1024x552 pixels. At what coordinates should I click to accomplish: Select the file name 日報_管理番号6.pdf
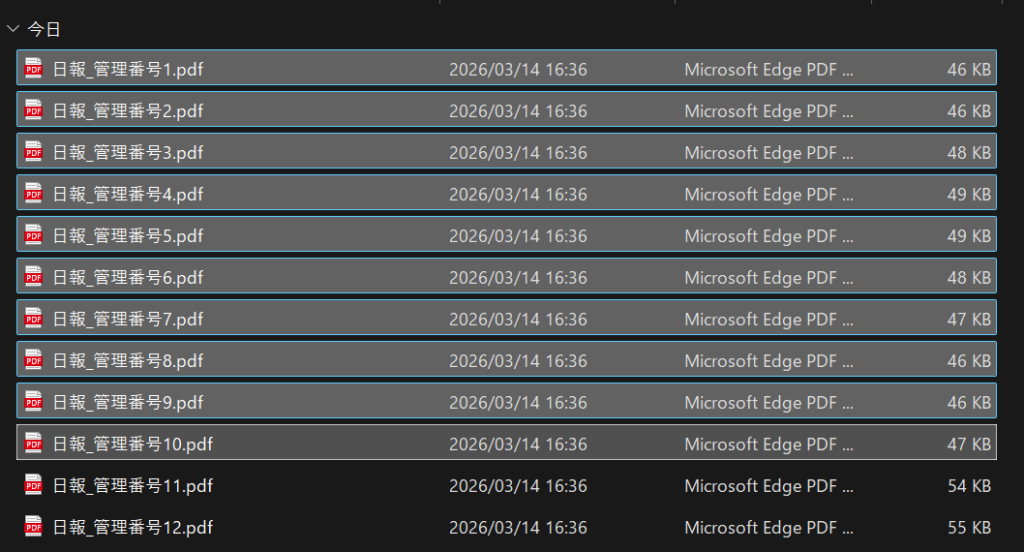point(128,277)
